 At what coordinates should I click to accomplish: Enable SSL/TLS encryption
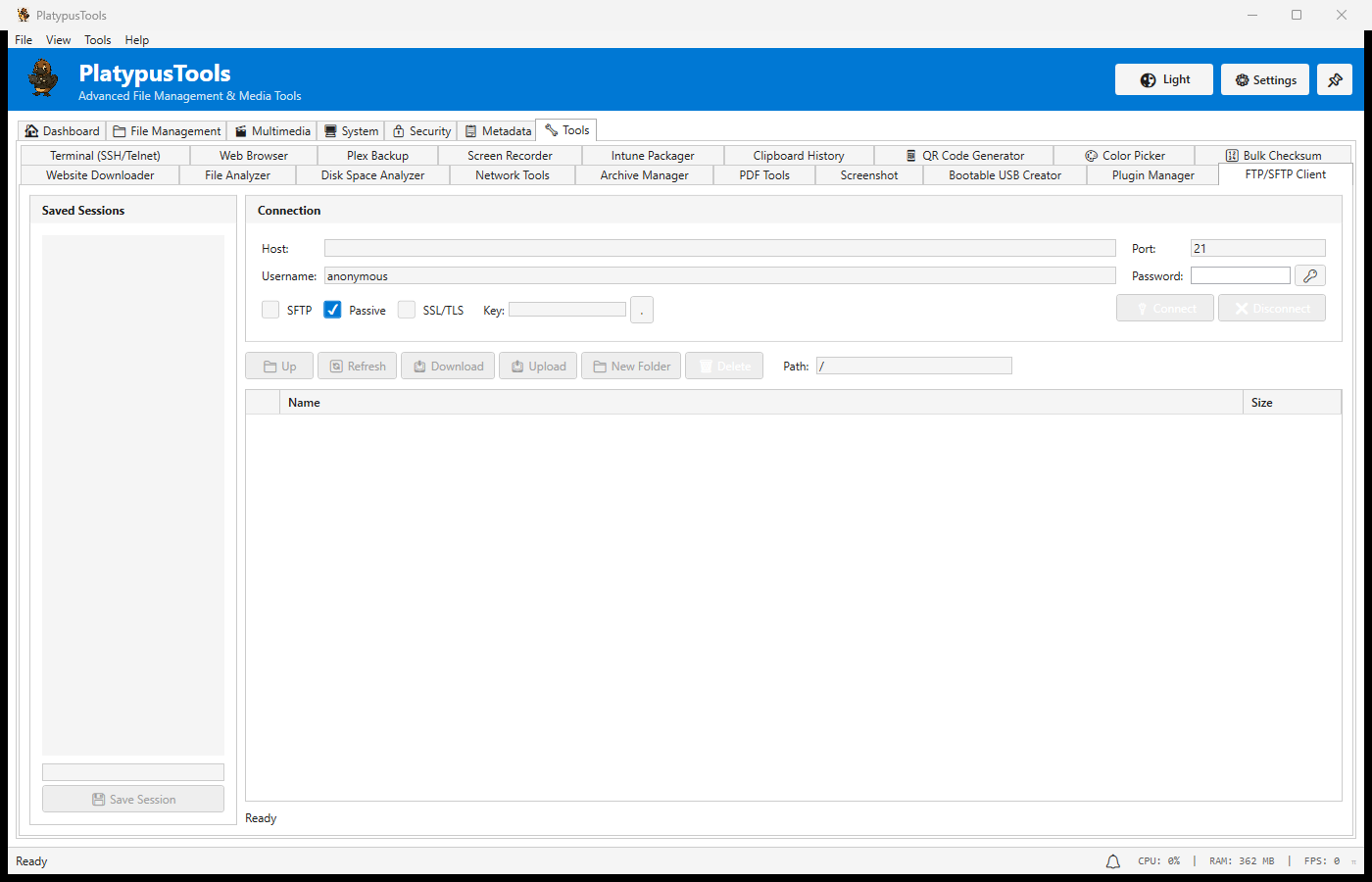406,310
